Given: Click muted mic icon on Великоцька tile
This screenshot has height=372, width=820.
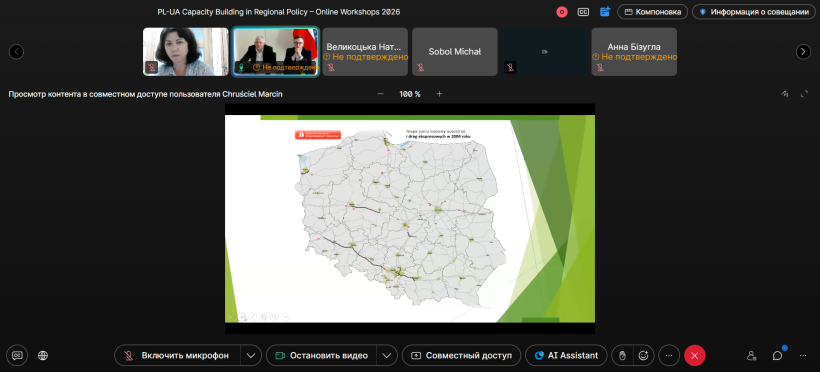Looking at the screenshot, I should tap(331, 67).
